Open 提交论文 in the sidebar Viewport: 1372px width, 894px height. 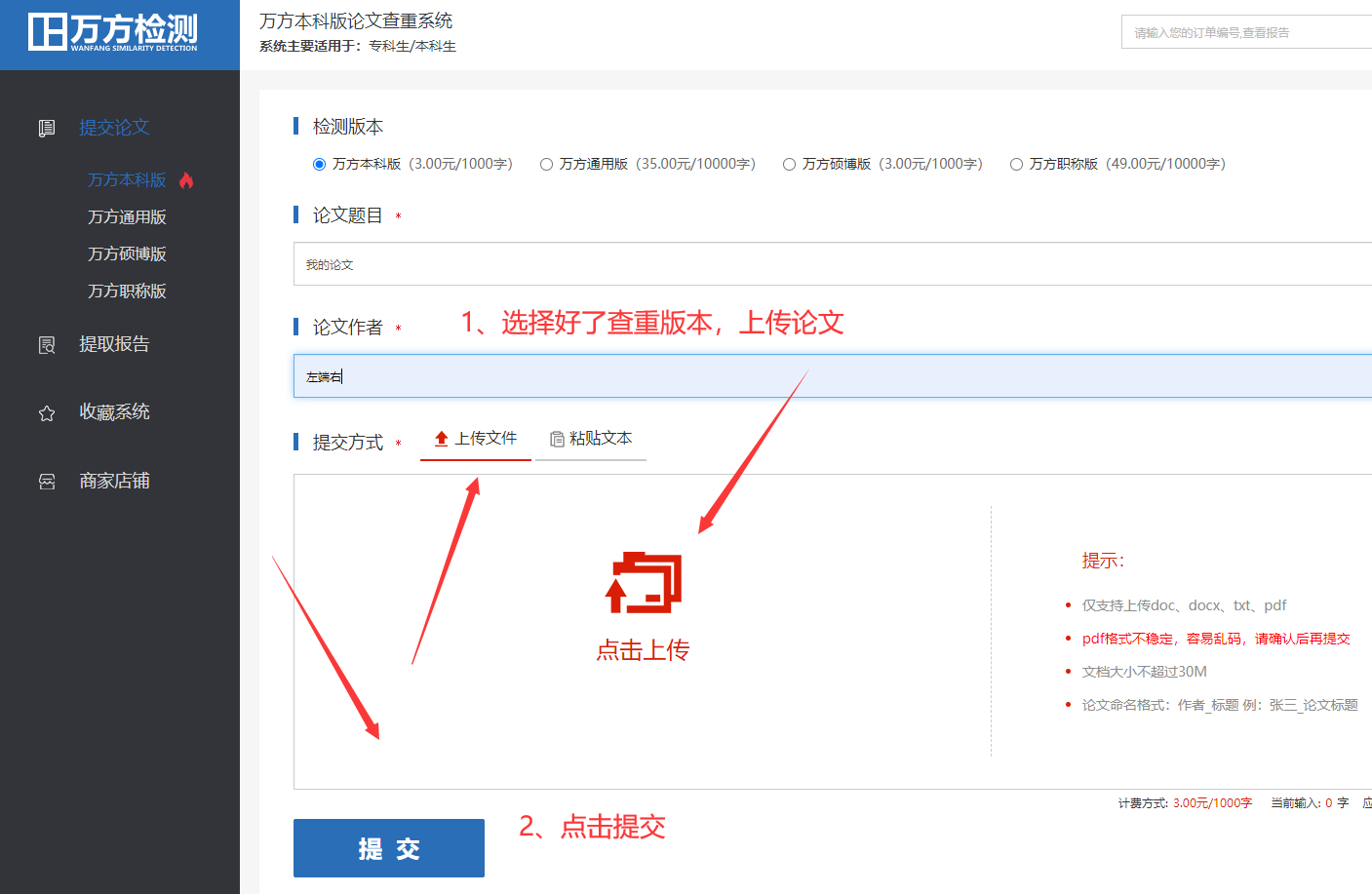coord(114,128)
